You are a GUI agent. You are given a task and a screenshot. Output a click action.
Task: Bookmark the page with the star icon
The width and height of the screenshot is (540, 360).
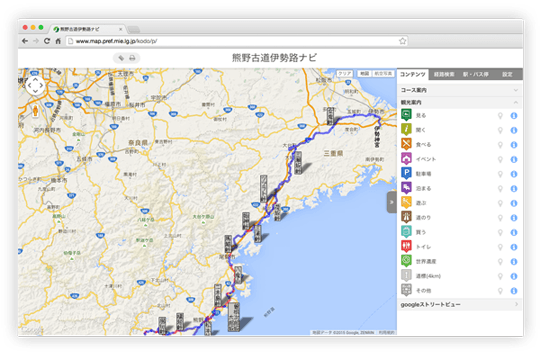coord(402,41)
